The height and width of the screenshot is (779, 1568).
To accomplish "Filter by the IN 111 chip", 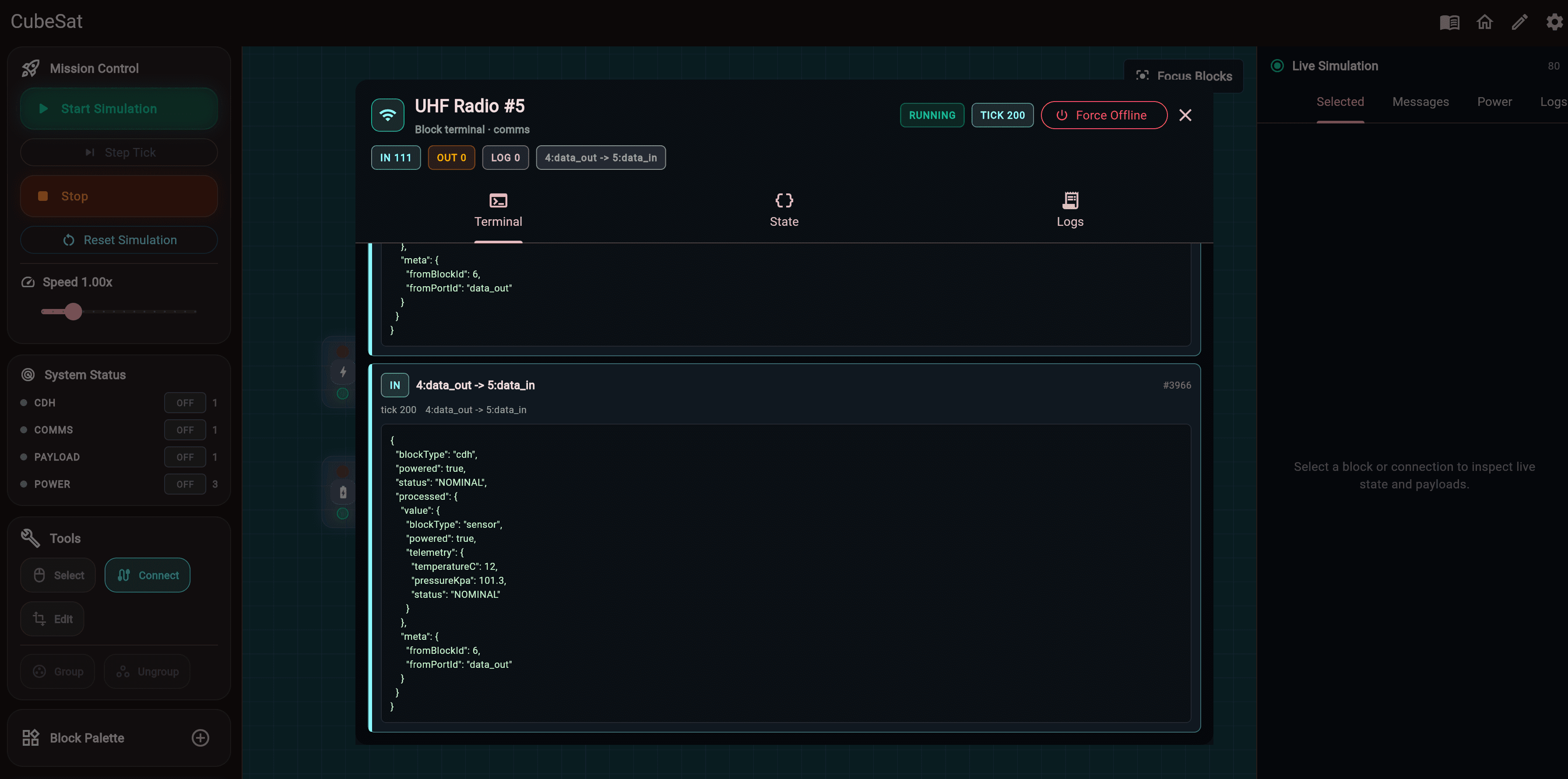I will (x=396, y=158).
